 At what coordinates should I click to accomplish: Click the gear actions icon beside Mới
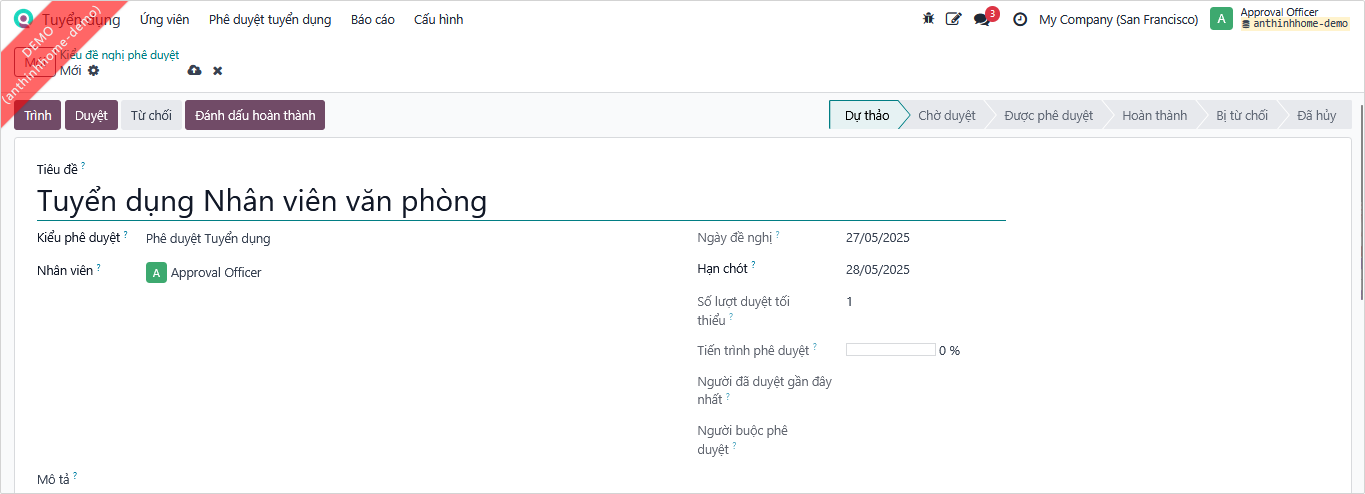tap(94, 71)
